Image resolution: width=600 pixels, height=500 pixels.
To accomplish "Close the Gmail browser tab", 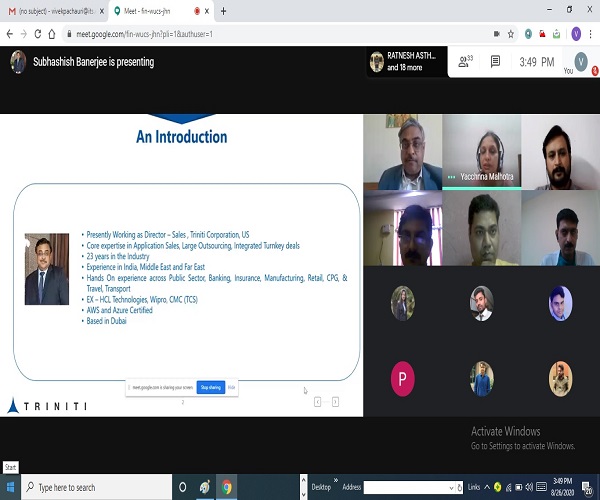I will pyautogui.click(x=102, y=11).
